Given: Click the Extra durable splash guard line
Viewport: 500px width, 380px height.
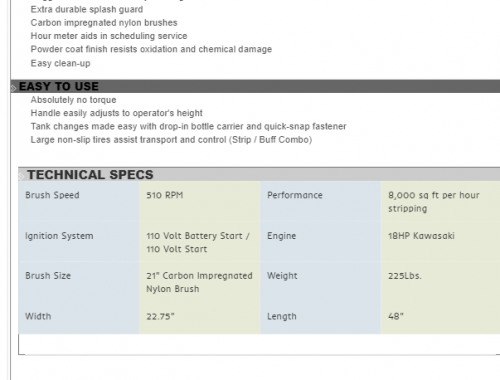Looking at the screenshot, I should coord(87,9).
